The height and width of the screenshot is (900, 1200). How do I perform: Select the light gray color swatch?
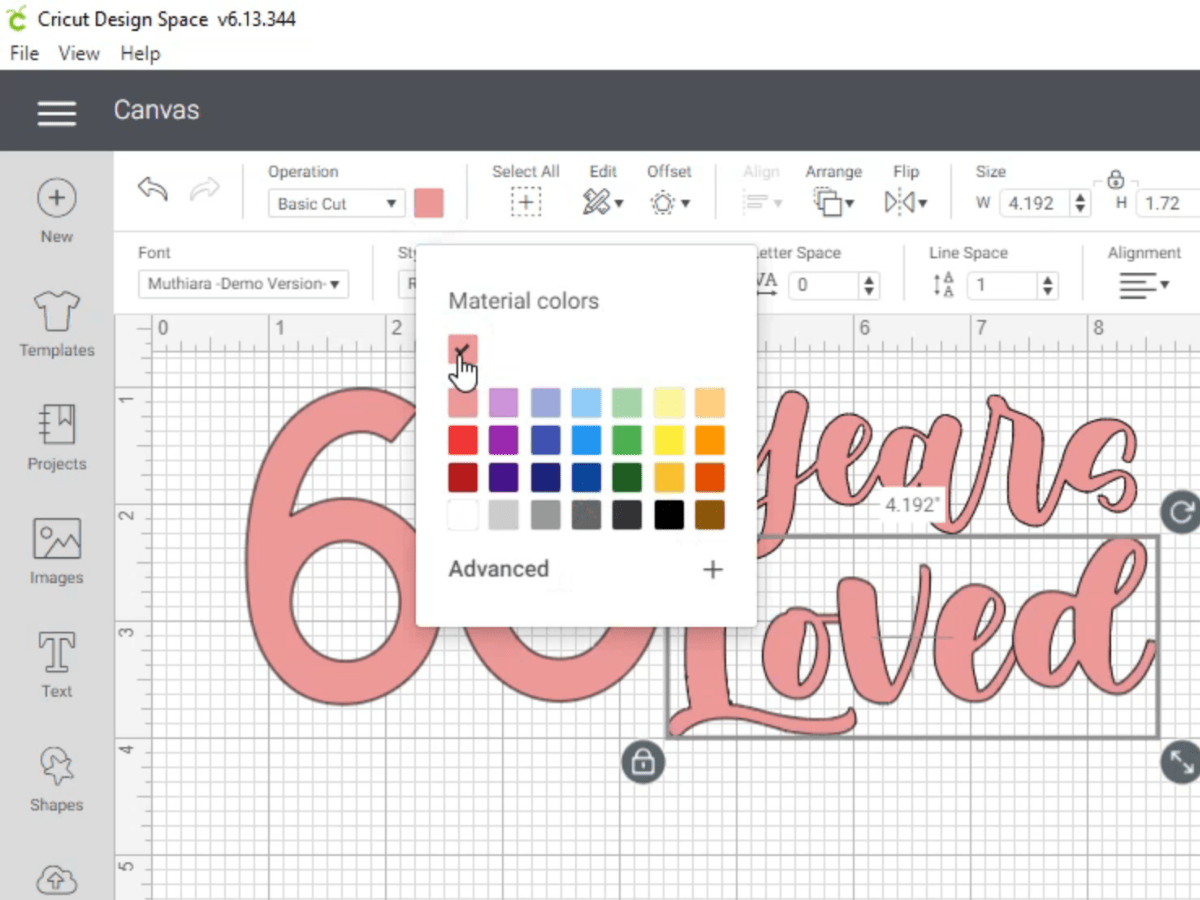[x=504, y=515]
